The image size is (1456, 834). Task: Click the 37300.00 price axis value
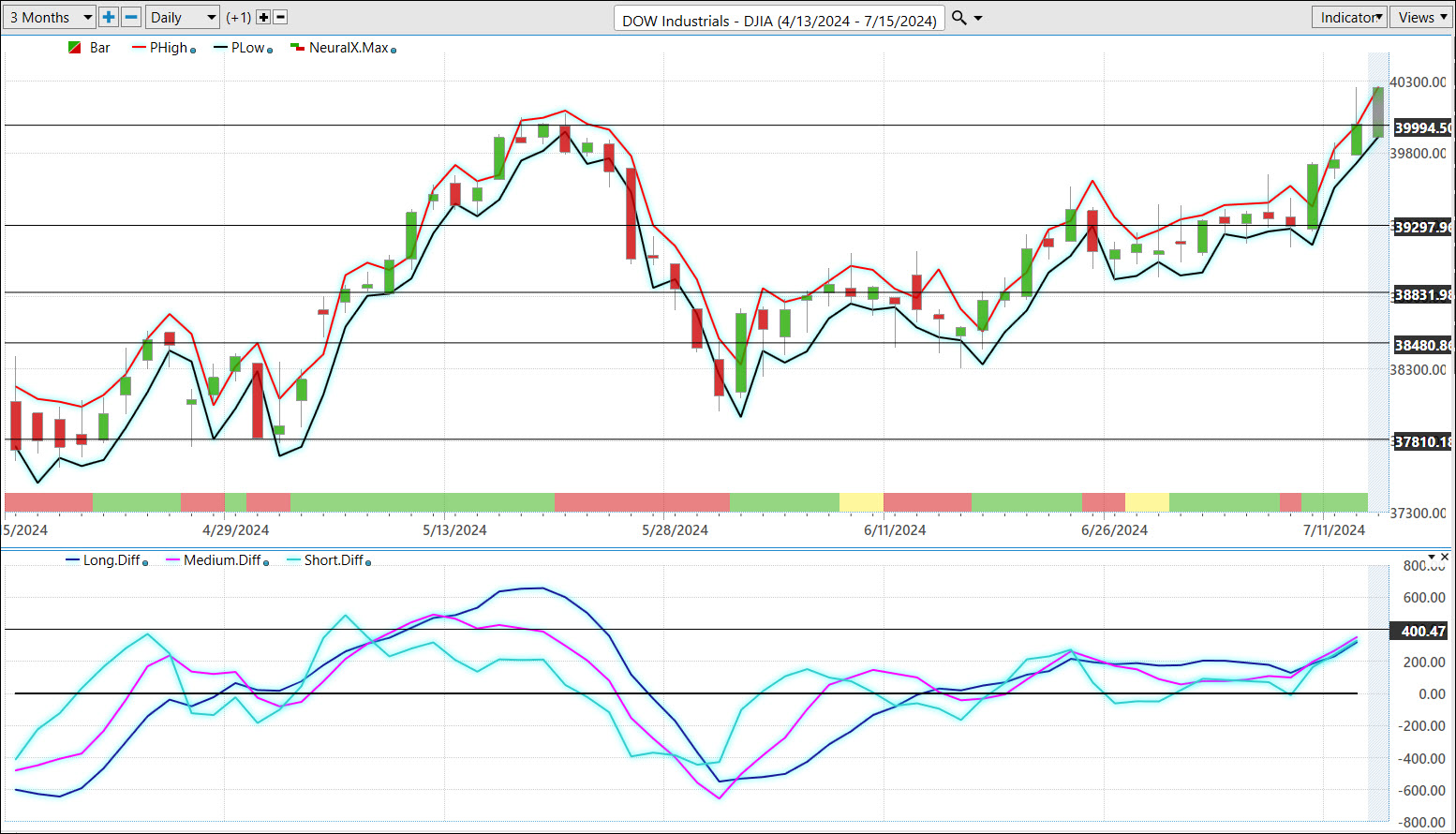point(1419,514)
